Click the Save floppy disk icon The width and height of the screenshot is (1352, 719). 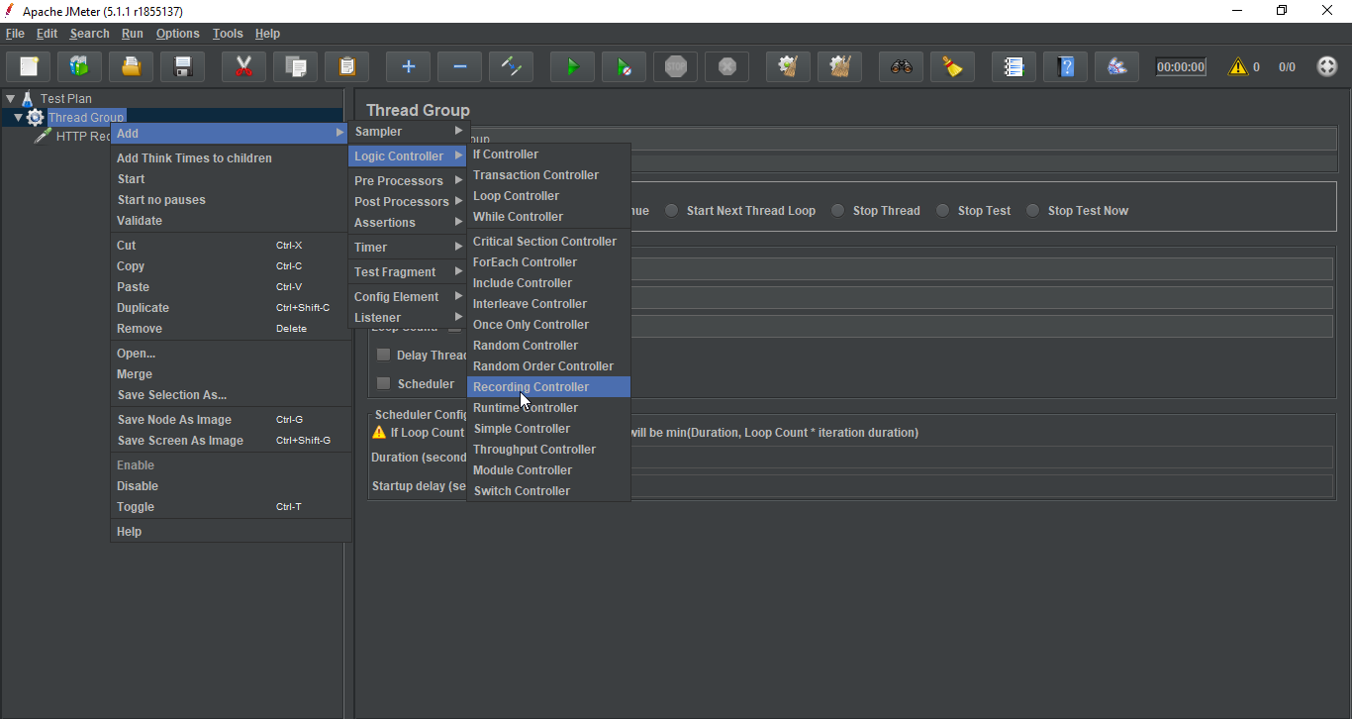pos(183,67)
